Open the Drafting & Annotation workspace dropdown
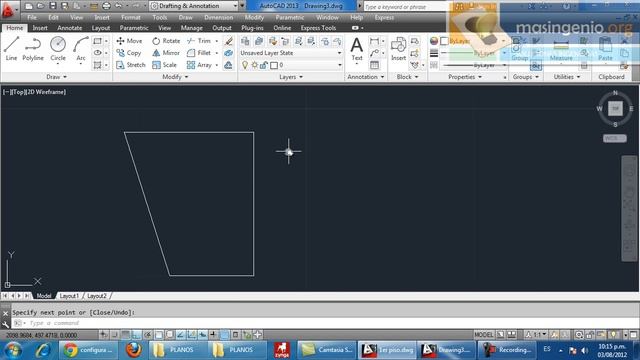The image size is (640, 360). coord(235,6)
